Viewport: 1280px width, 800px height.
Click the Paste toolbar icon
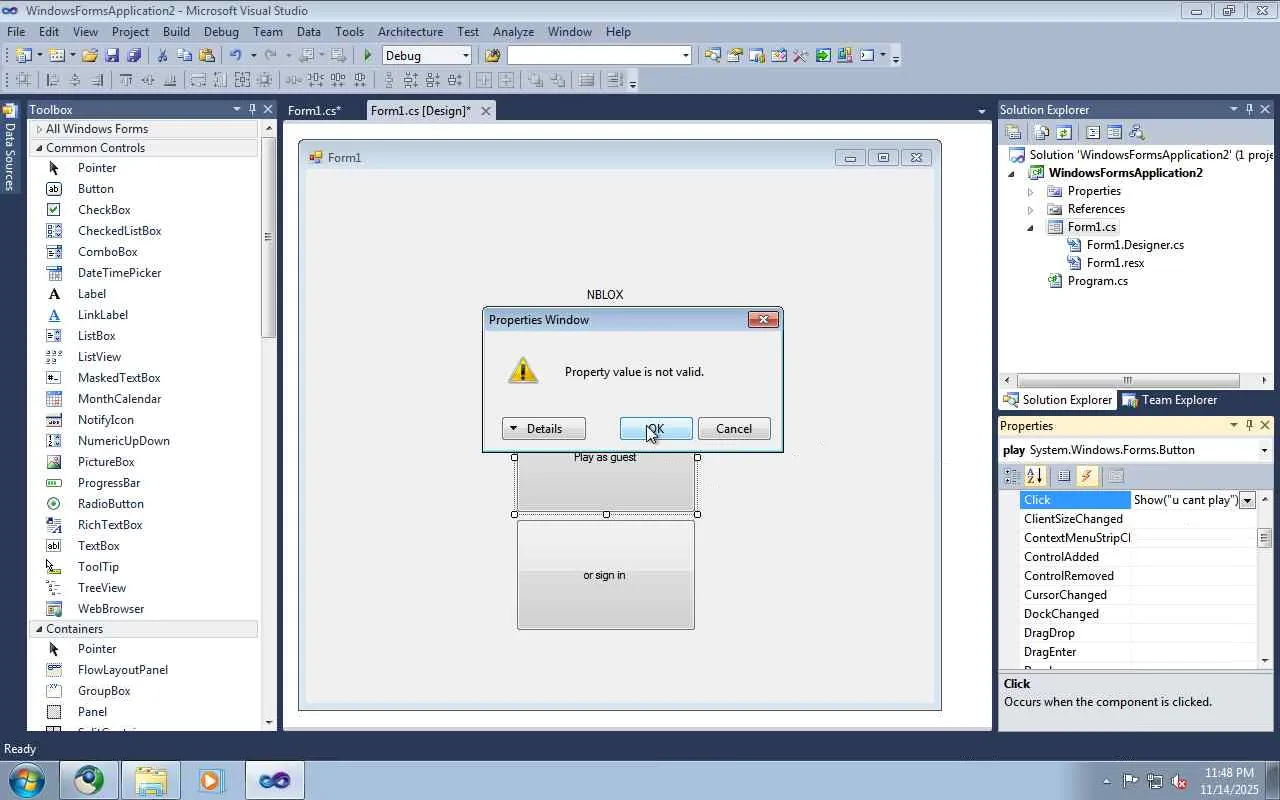pyautogui.click(x=207, y=56)
